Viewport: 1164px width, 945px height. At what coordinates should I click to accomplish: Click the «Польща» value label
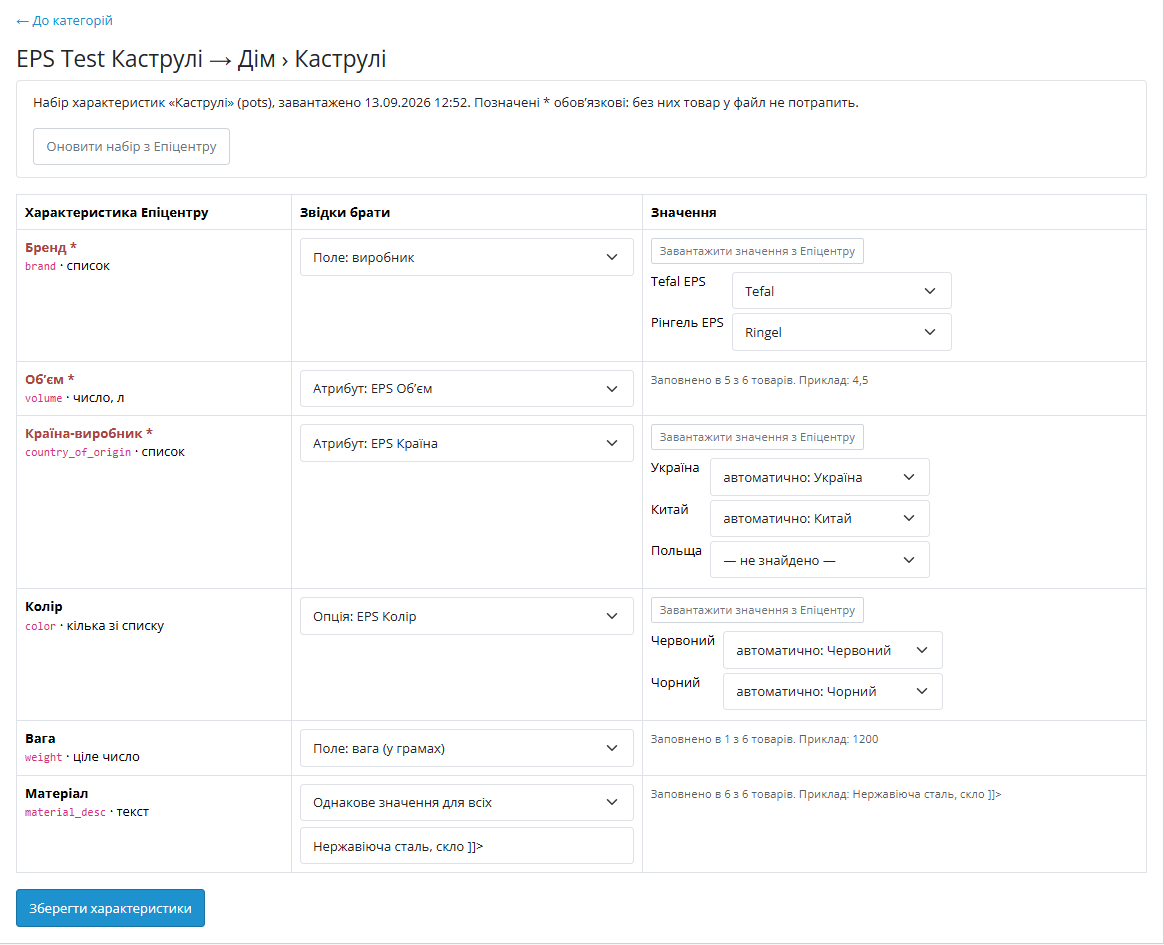(676, 551)
